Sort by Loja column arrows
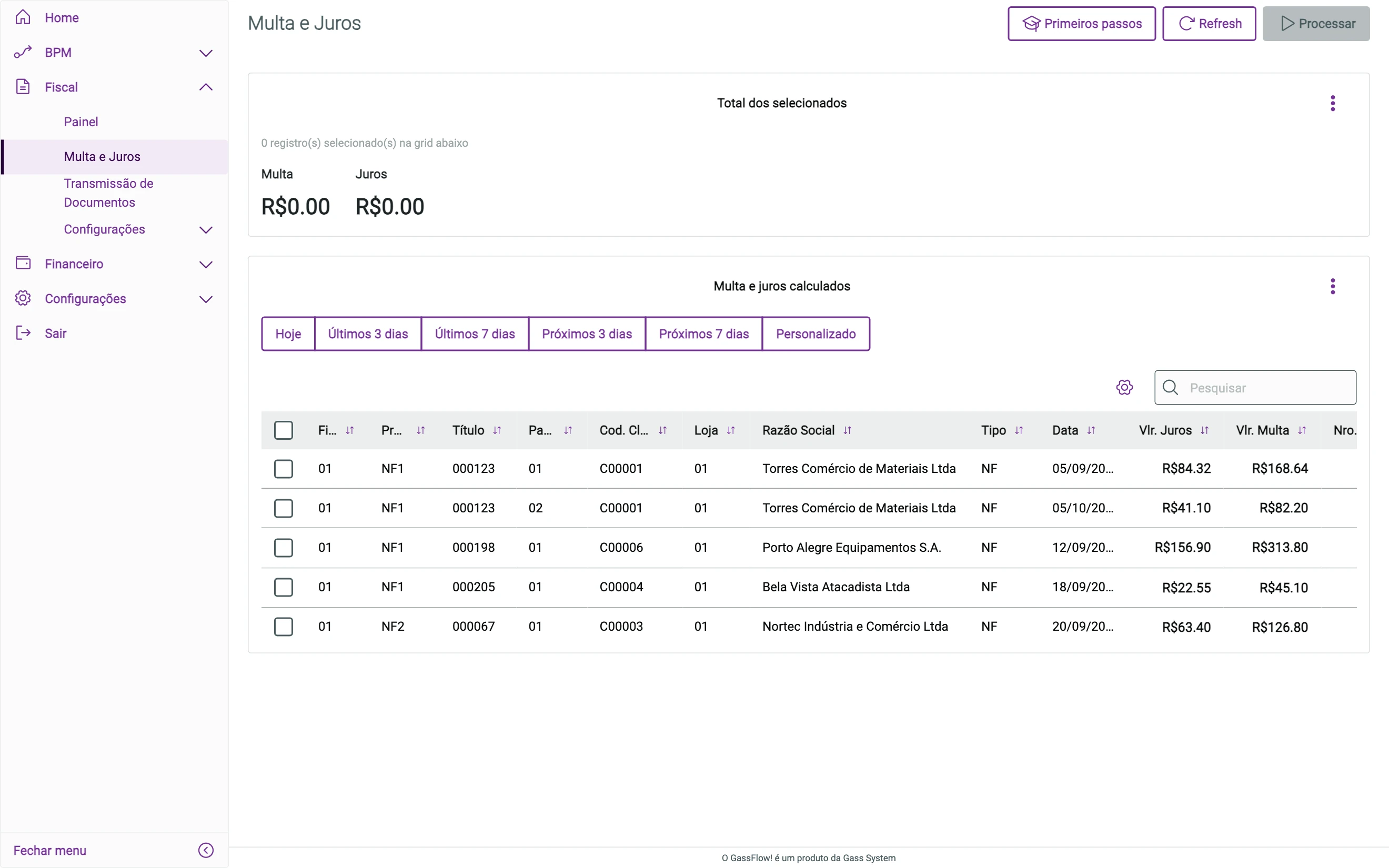Image resolution: width=1389 pixels, height=868 pixels. [731, 430]
